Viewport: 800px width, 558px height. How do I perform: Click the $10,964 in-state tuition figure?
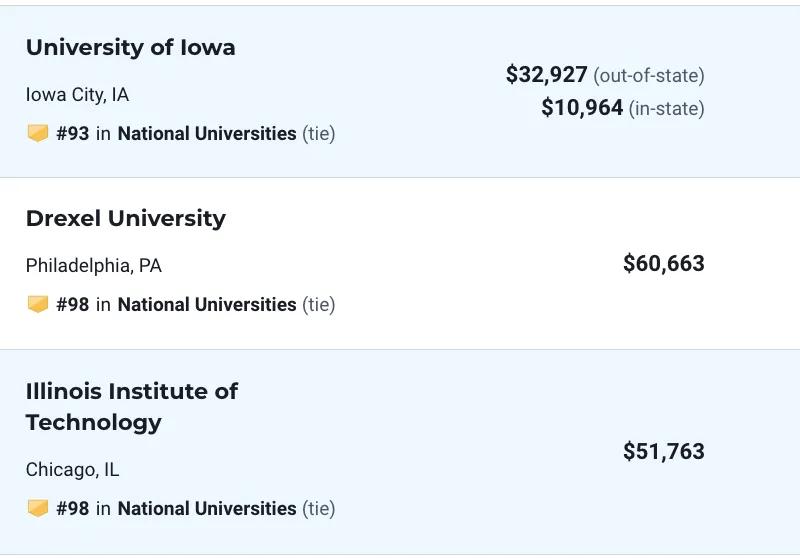[582, 108]
